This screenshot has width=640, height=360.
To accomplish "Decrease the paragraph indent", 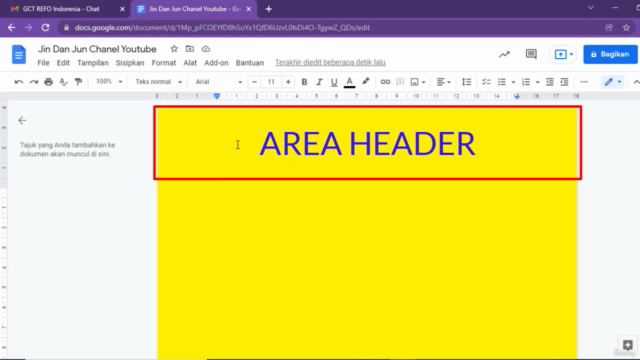I will pyautogui.click(x=549, y=82).
